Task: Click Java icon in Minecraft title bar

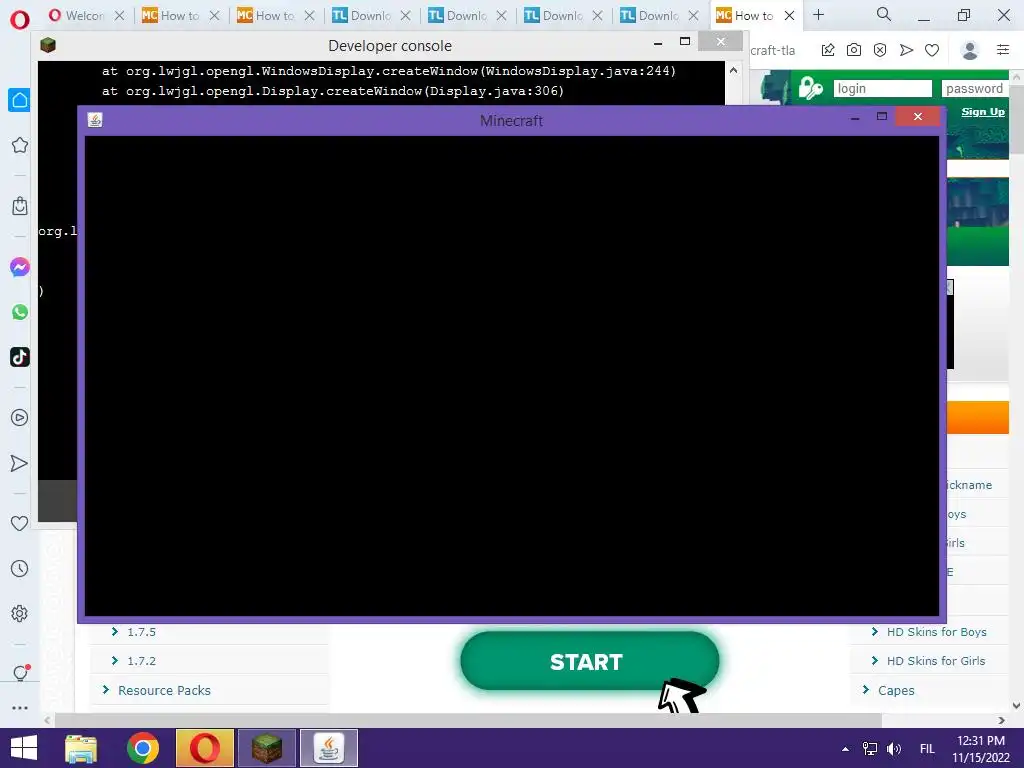Action: [x=95, y=120]
